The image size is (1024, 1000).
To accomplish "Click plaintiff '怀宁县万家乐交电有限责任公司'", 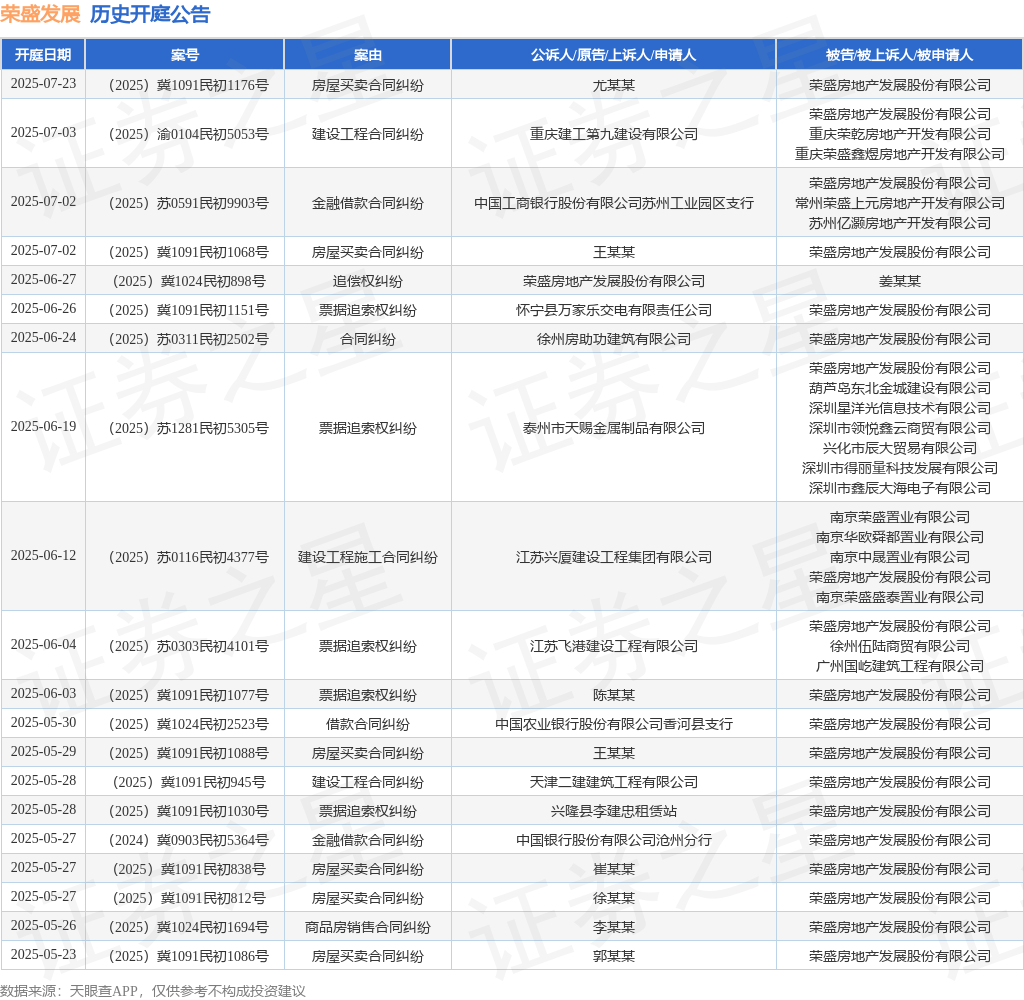I will 613,310.
